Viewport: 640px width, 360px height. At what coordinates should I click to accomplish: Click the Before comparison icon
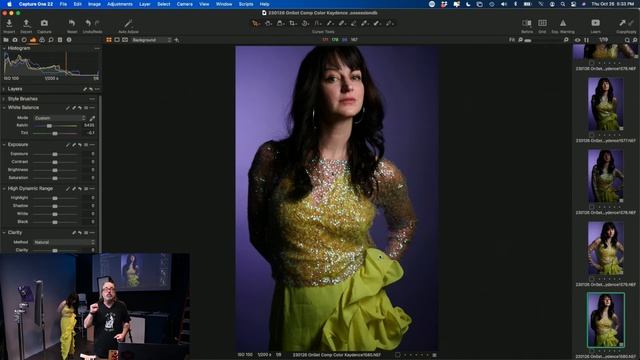527,23
